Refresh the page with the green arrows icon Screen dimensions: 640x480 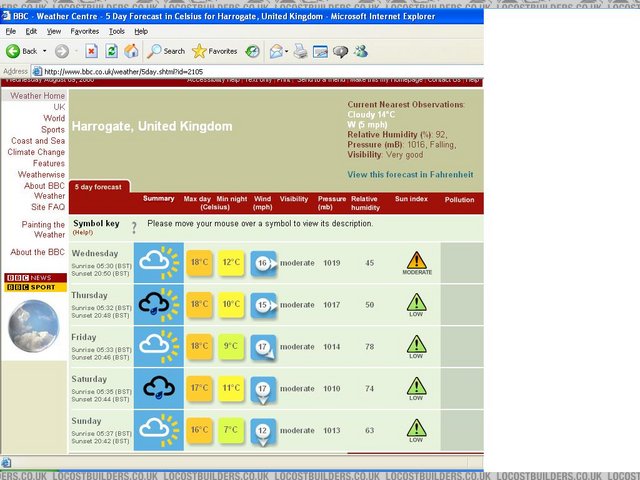(111, 51)
